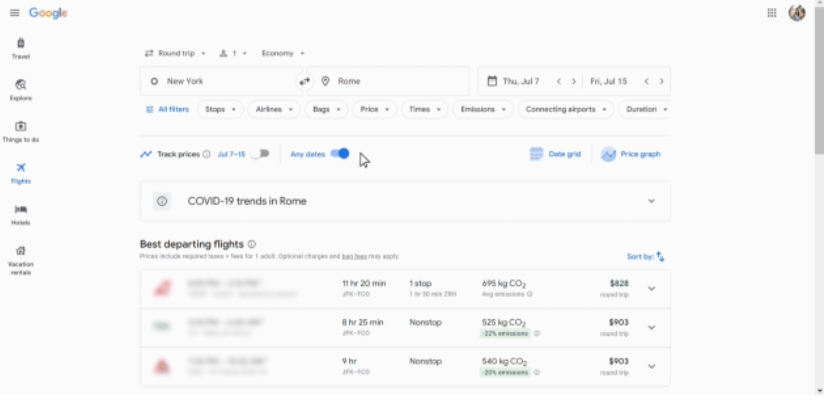Open the Price filter
Screen dimensions: 826x406
(x=375, y=110)
